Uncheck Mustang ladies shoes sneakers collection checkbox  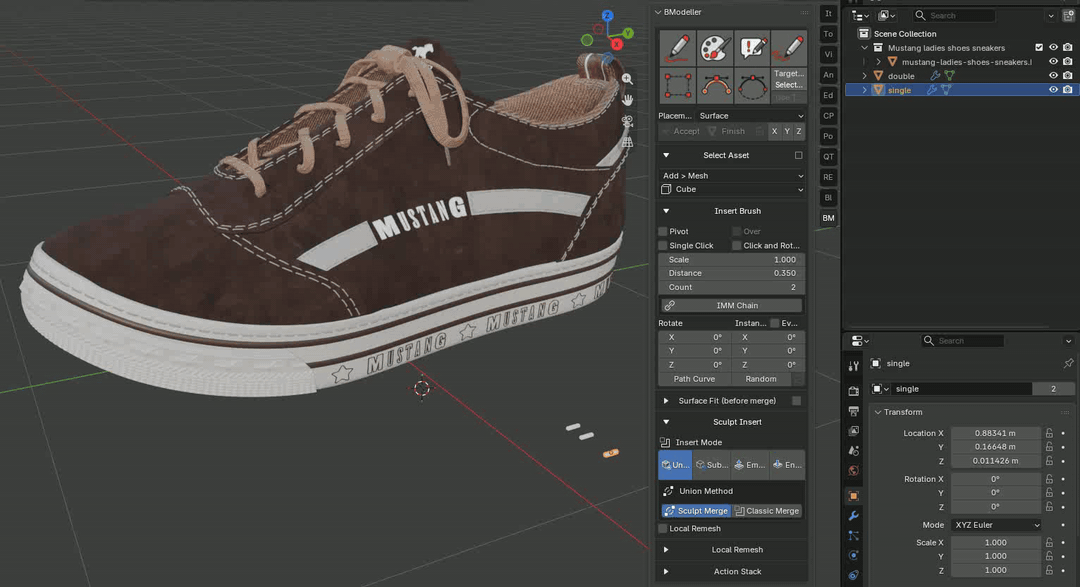(x=1039, y=48)
